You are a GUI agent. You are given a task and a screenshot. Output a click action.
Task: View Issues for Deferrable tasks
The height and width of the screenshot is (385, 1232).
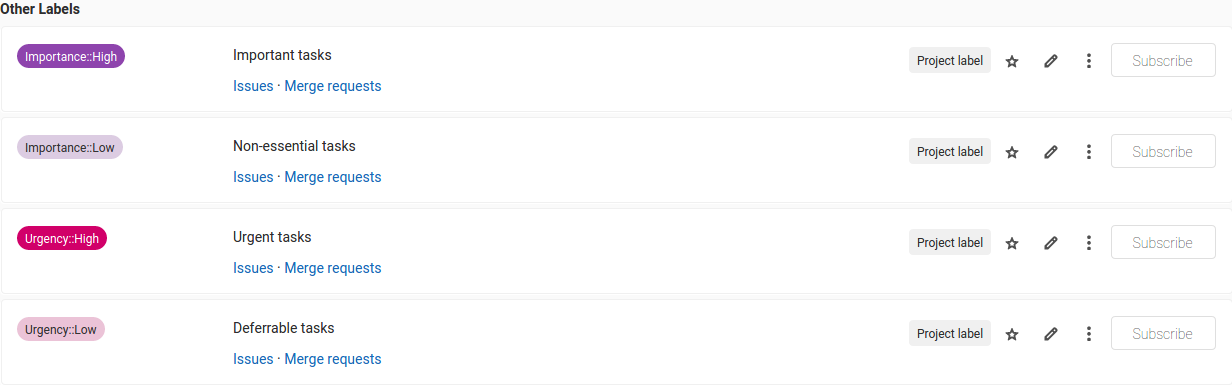[253, 359]
